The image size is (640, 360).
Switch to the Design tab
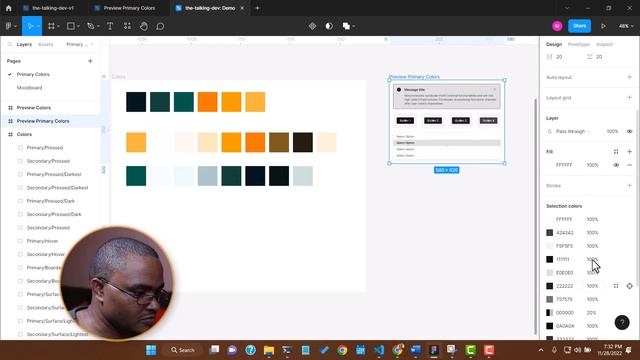click(x=554, y=44)
